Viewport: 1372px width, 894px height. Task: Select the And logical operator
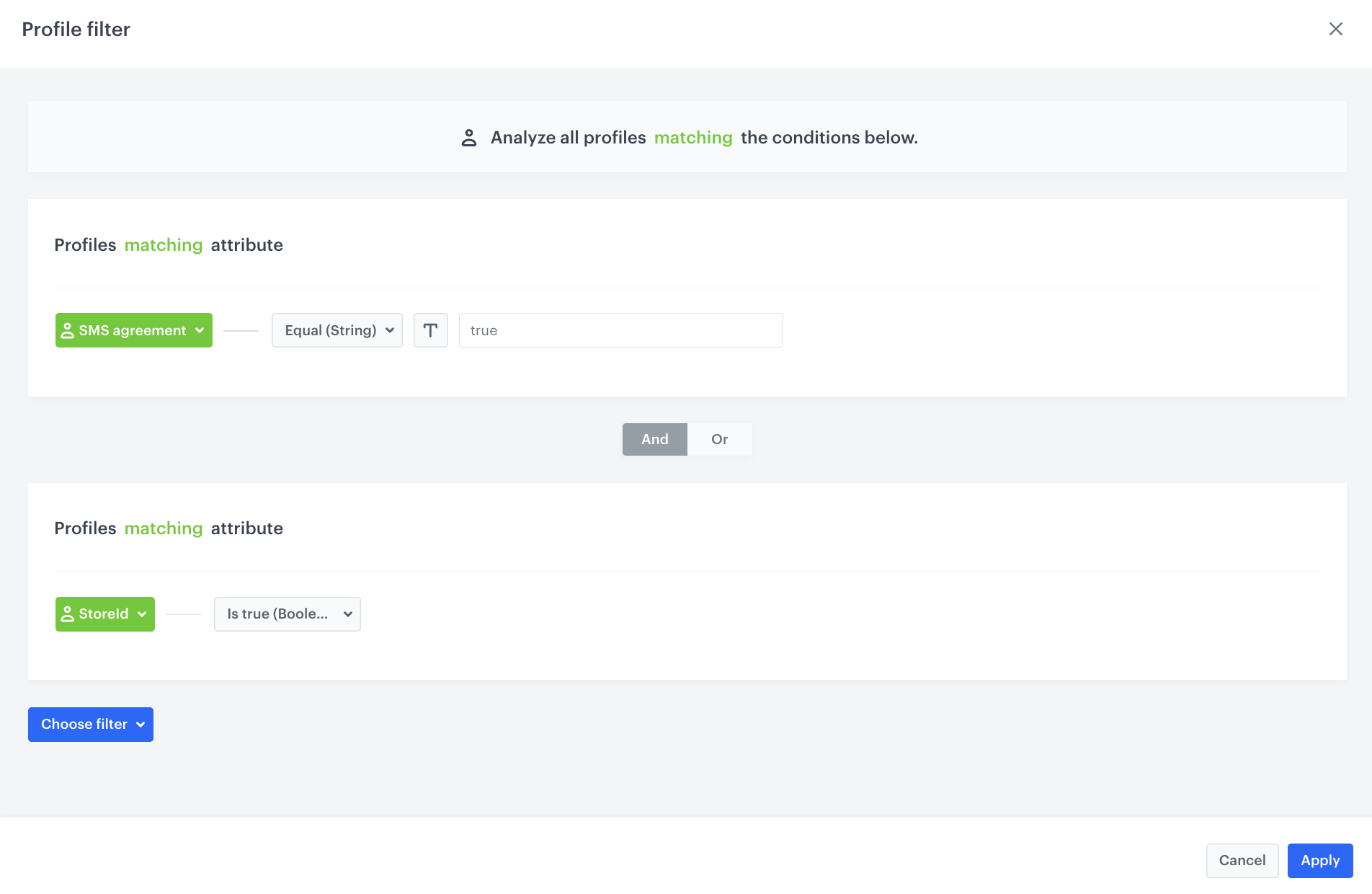(654, 439)
